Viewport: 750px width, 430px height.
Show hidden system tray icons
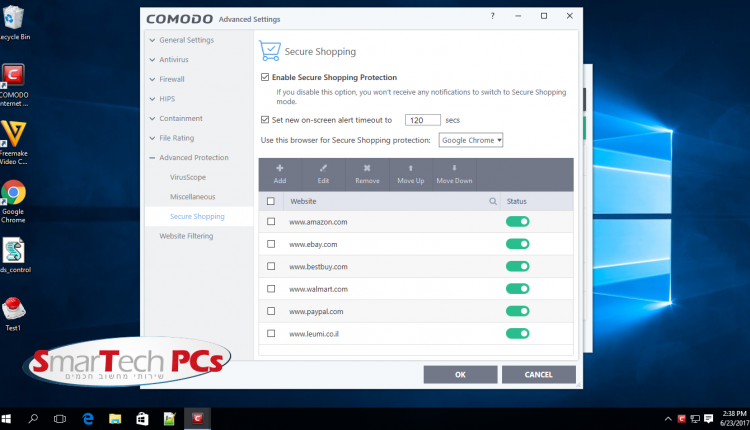(668, 419)
